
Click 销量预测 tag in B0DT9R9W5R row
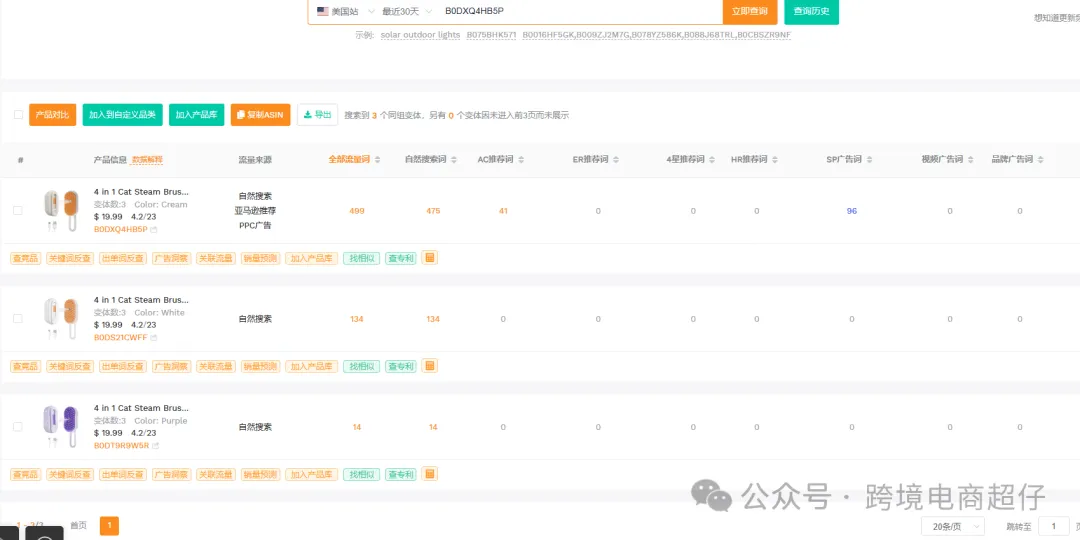coord(260,475)
